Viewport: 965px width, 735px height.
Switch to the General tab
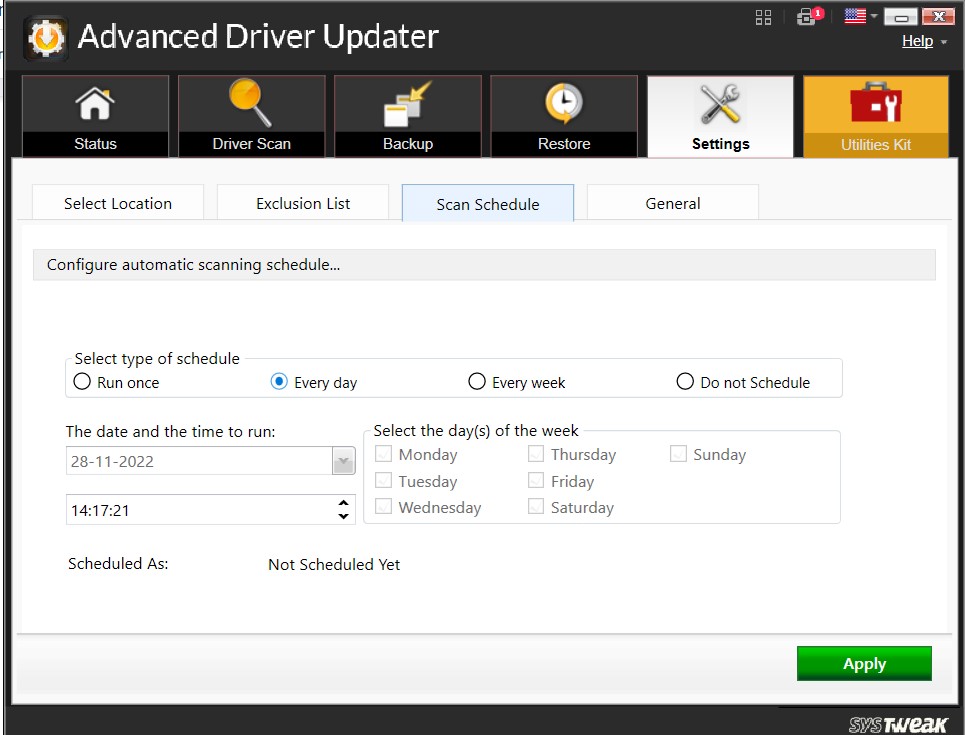(672, 203)
